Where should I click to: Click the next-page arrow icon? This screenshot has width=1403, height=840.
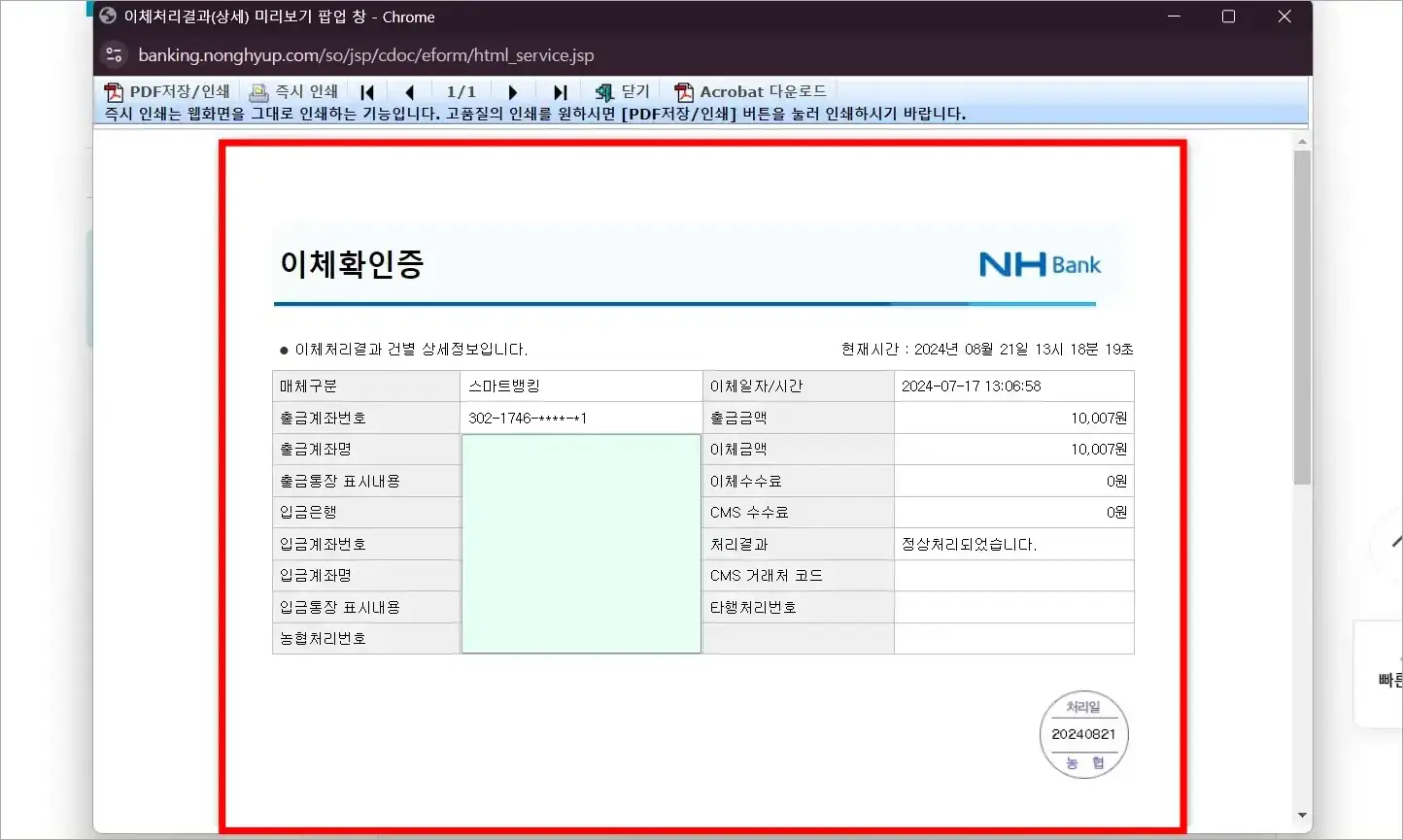click(x=513, y=91)
